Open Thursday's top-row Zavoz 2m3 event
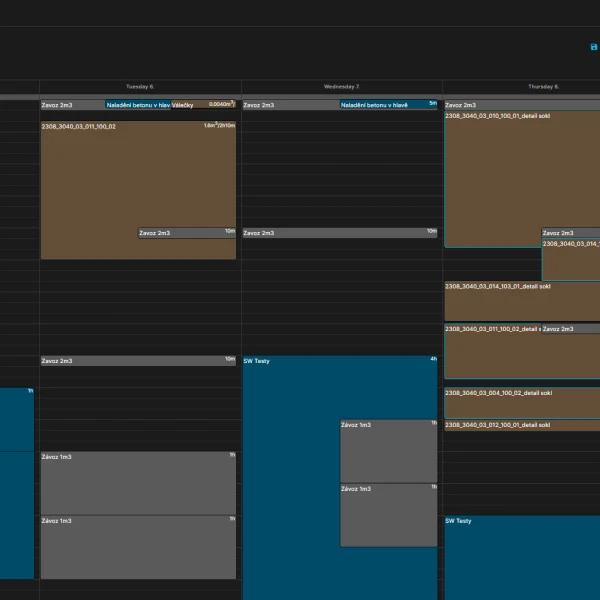Image resolution: width=600 pixels, height=600 pixels. [x=522, y=105]
